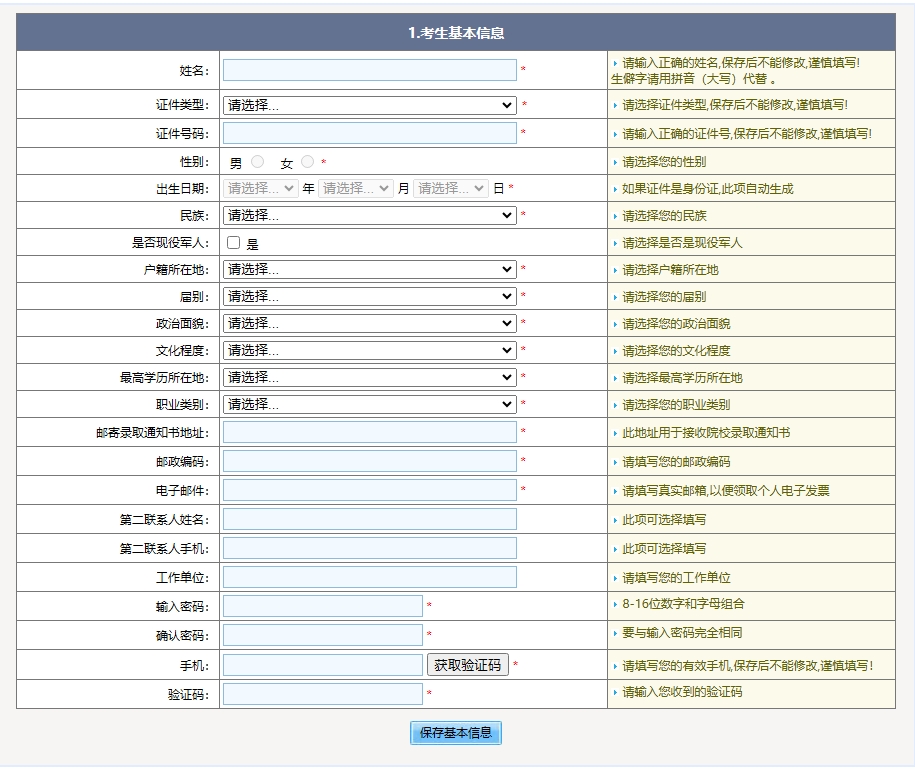Select the 女 gender radio button
This screenshot has width=915, height=769.
click(x=308, y=160)
